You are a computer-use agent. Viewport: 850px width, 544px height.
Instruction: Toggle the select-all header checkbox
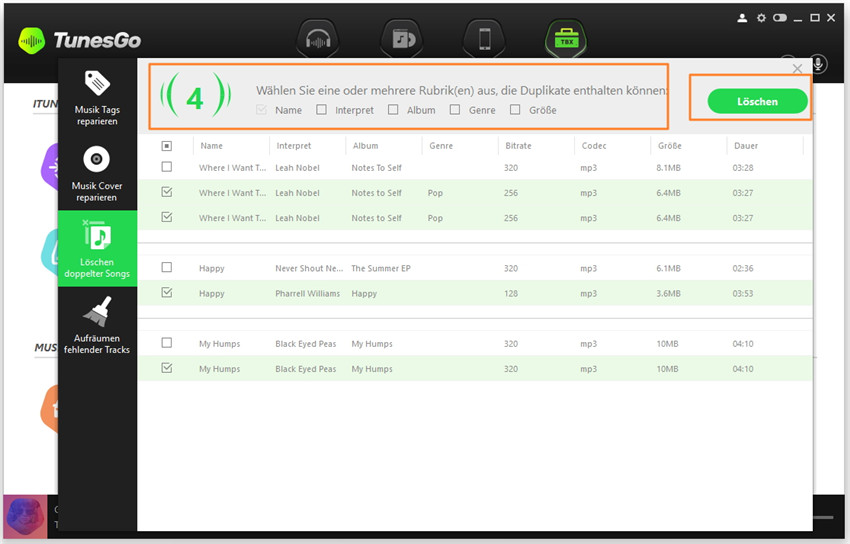coord(167,146)
